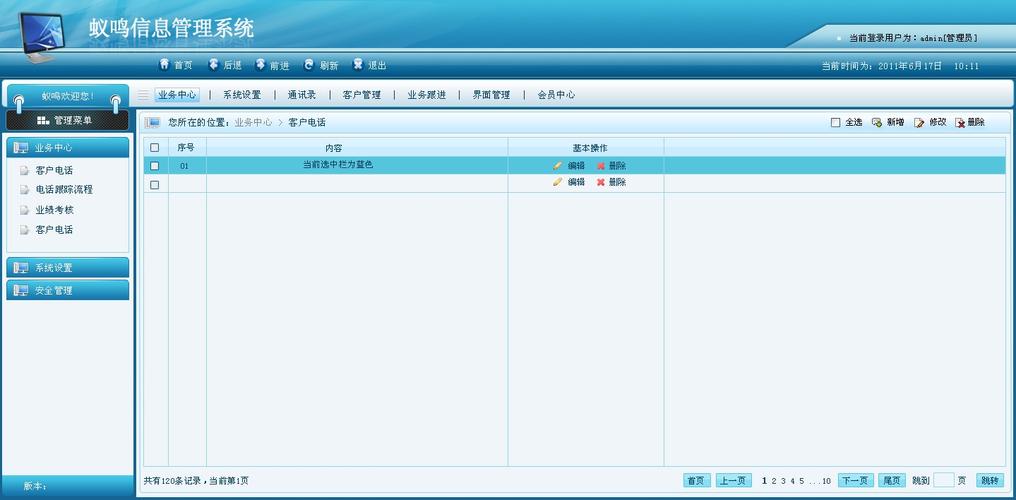Click the 尾页 last page button
Viewport: 1016px width, 500px height.
(x=892, y=481)
